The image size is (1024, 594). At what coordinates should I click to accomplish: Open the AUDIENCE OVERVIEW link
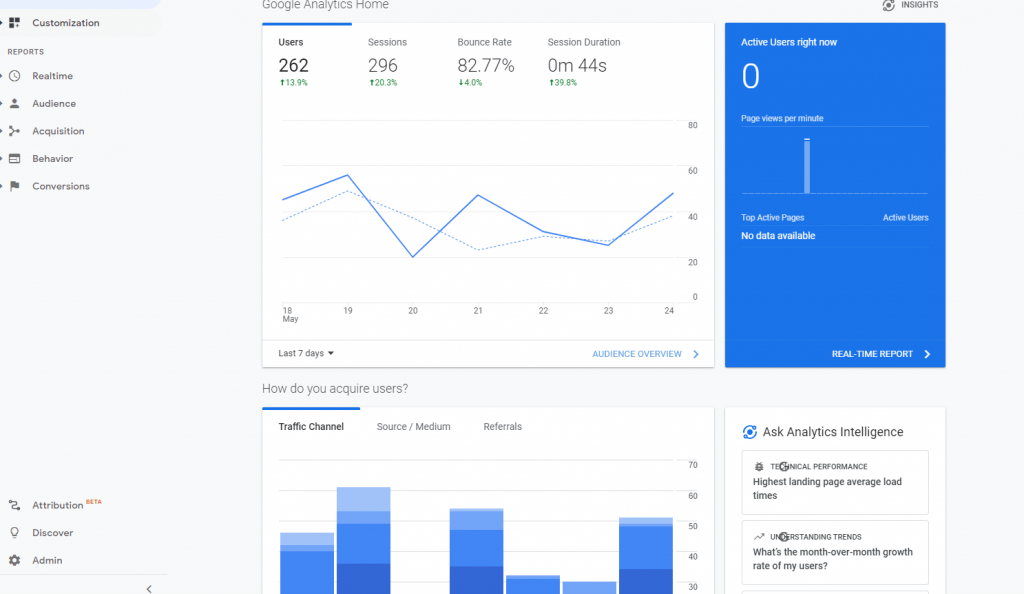(x=637, y=354)
